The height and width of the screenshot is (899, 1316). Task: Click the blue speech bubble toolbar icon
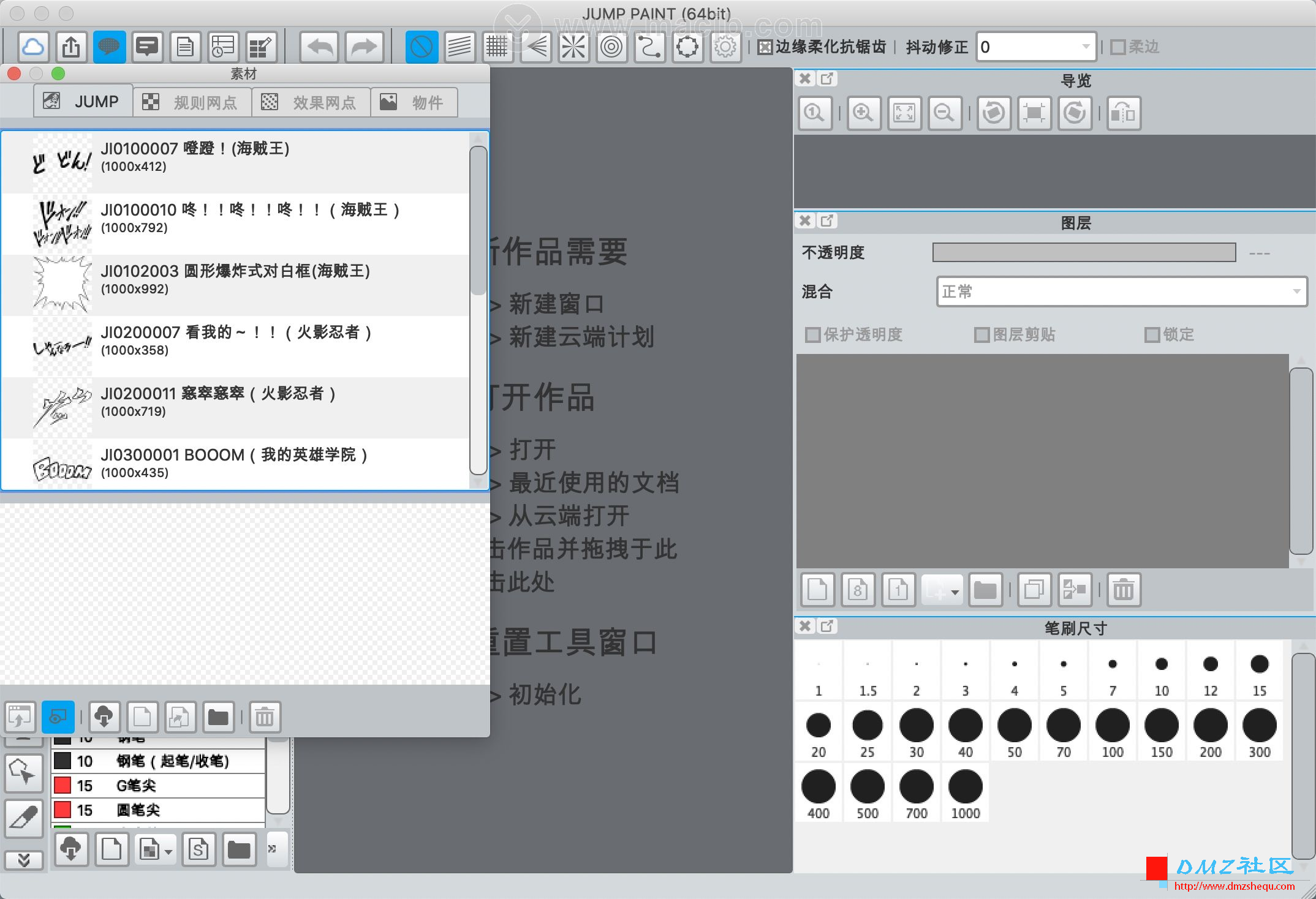[109, 47]
